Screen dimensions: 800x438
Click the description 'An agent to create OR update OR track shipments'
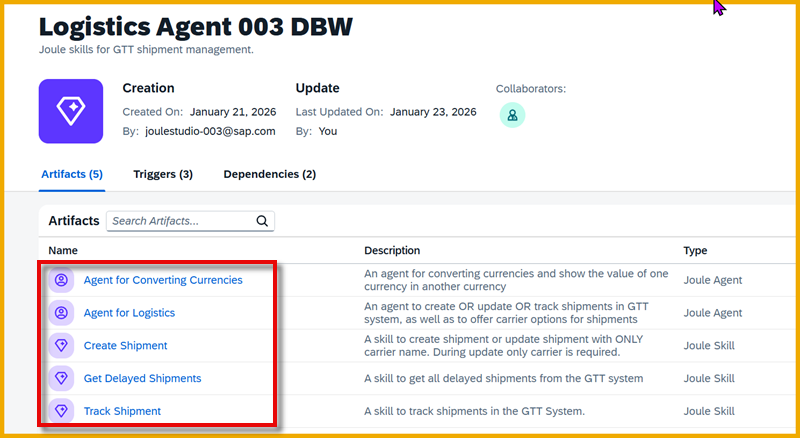506,312
